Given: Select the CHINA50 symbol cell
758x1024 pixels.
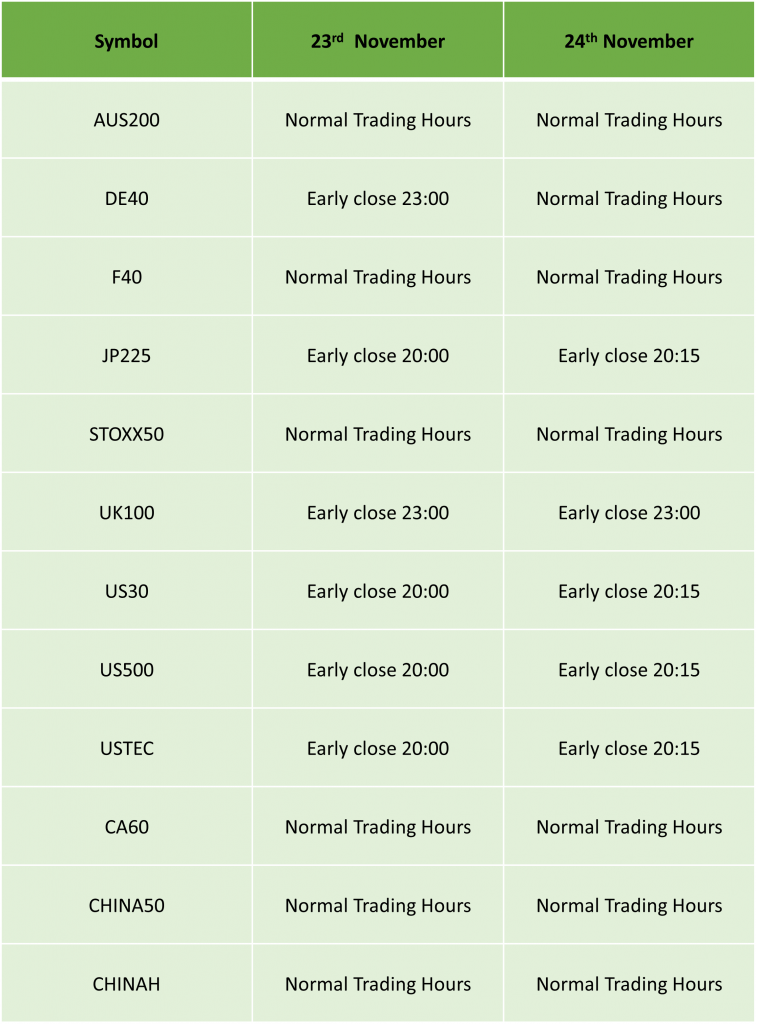Looking at the screenshot, I should (126, 905).
